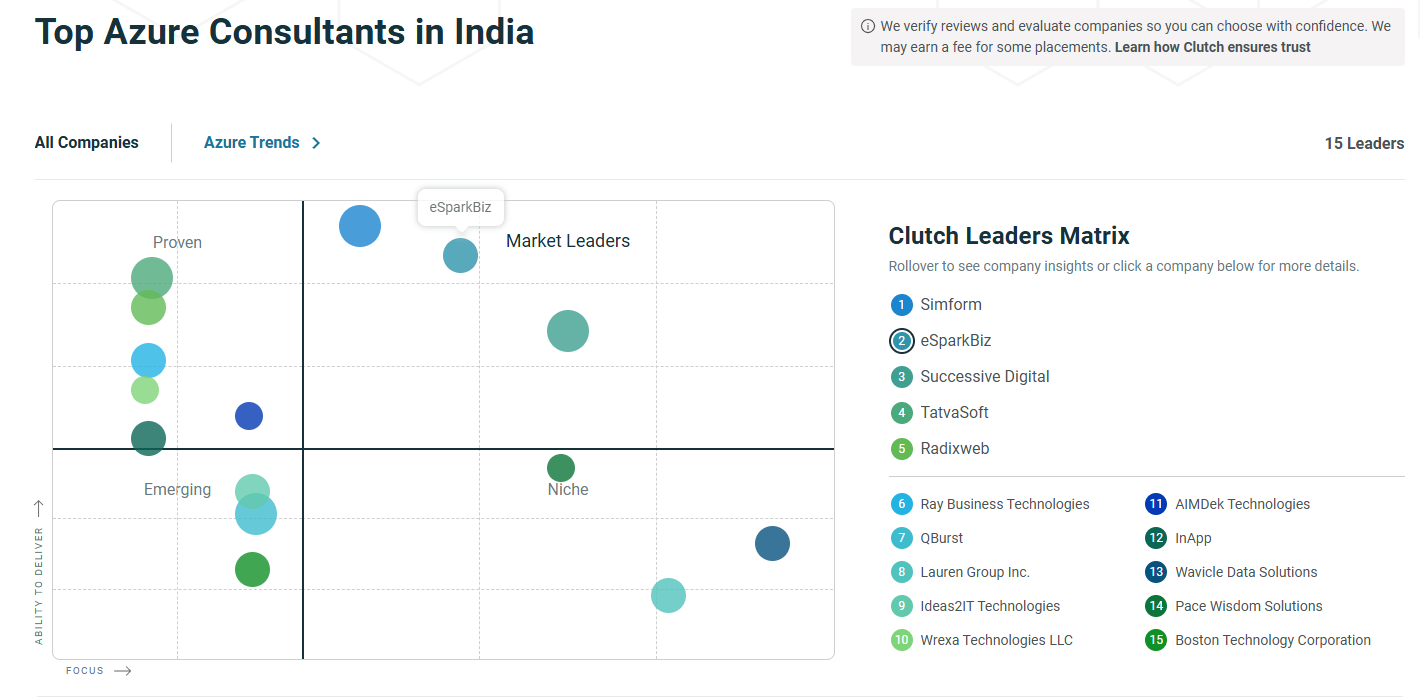The width and height of the screenshot is (1423, 697).
Task: Select the Azure Trends tab
Action: coord(251,142)
